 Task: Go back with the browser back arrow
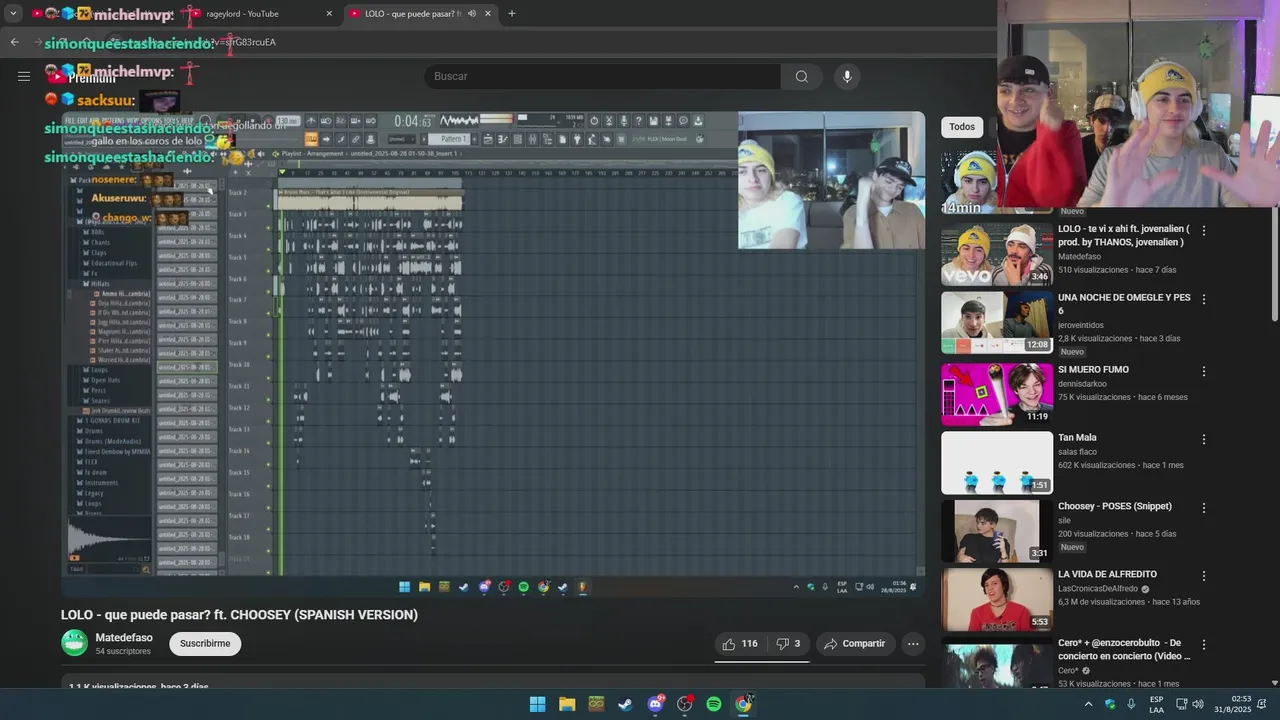(x=14, y=42)
